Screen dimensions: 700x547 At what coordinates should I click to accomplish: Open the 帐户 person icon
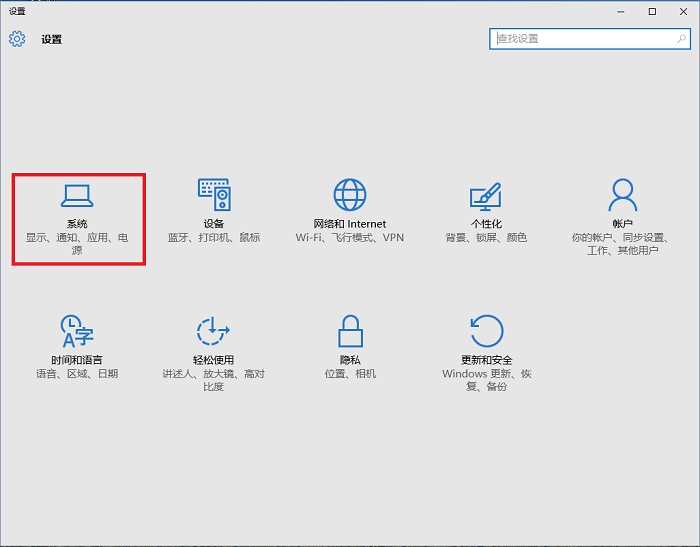(622, 194)
